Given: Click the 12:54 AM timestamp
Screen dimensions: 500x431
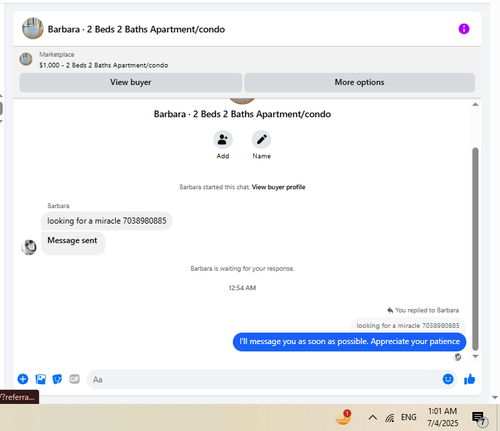Looking at the screenshot, I should click(x=242, y=288).
